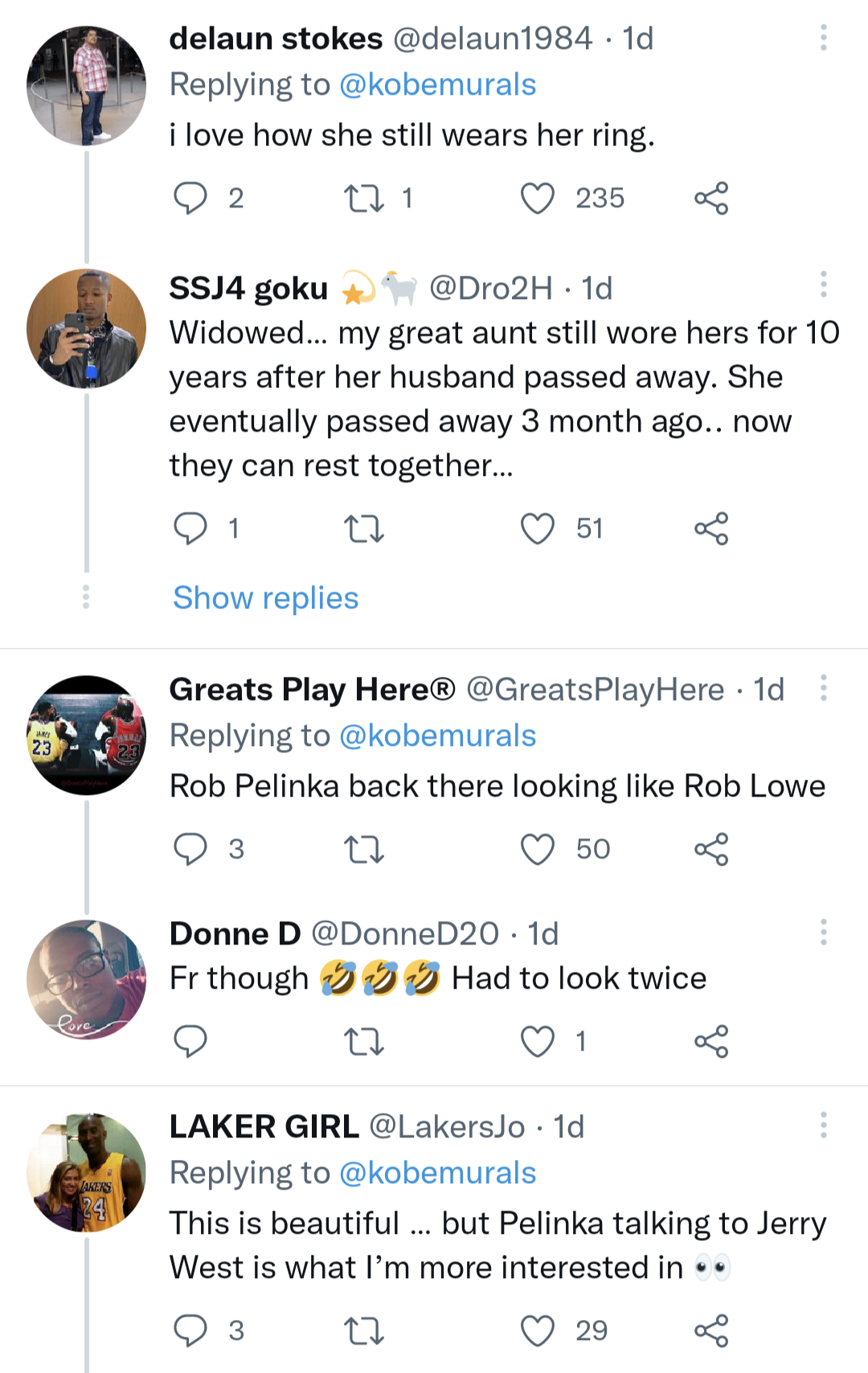This screenshot has width=868, height=1373.
Task: Open @kobemurals link in delaun stokes' reply
Action: coord(437,85)
